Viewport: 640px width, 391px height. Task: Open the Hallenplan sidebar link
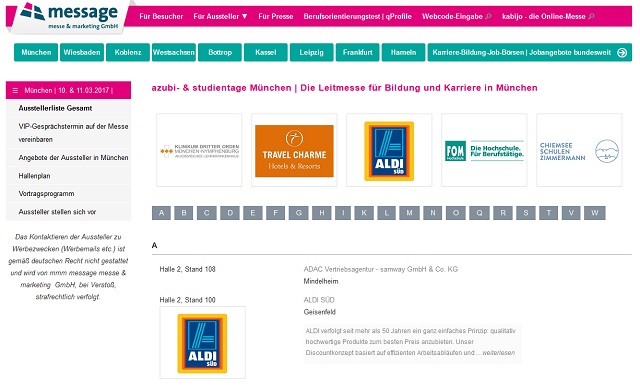click(68, 176)
